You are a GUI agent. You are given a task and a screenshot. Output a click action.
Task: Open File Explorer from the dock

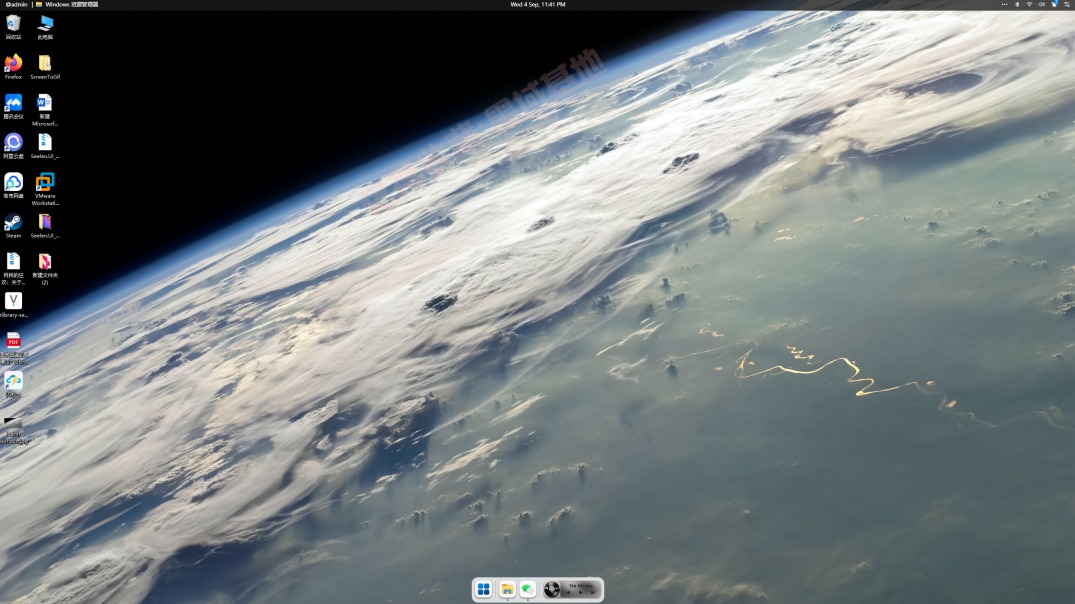(x=507, y=589)
